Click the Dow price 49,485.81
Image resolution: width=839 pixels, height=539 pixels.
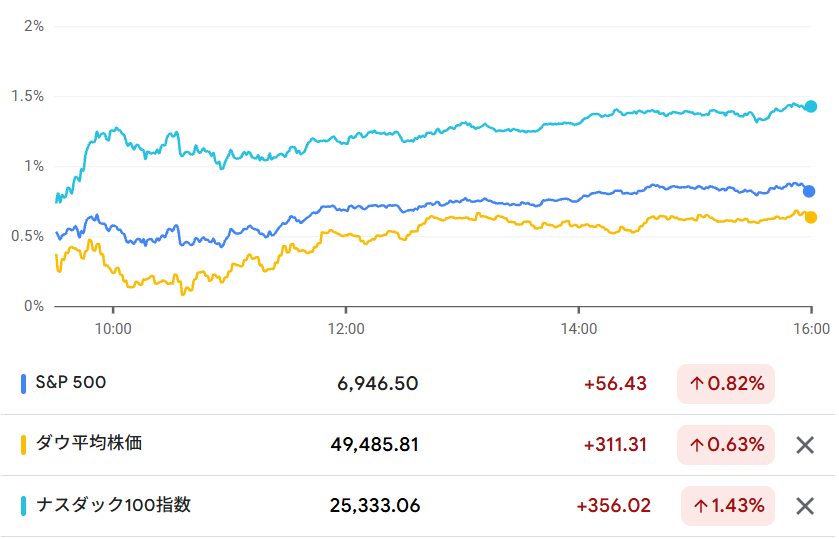(375, 444)
